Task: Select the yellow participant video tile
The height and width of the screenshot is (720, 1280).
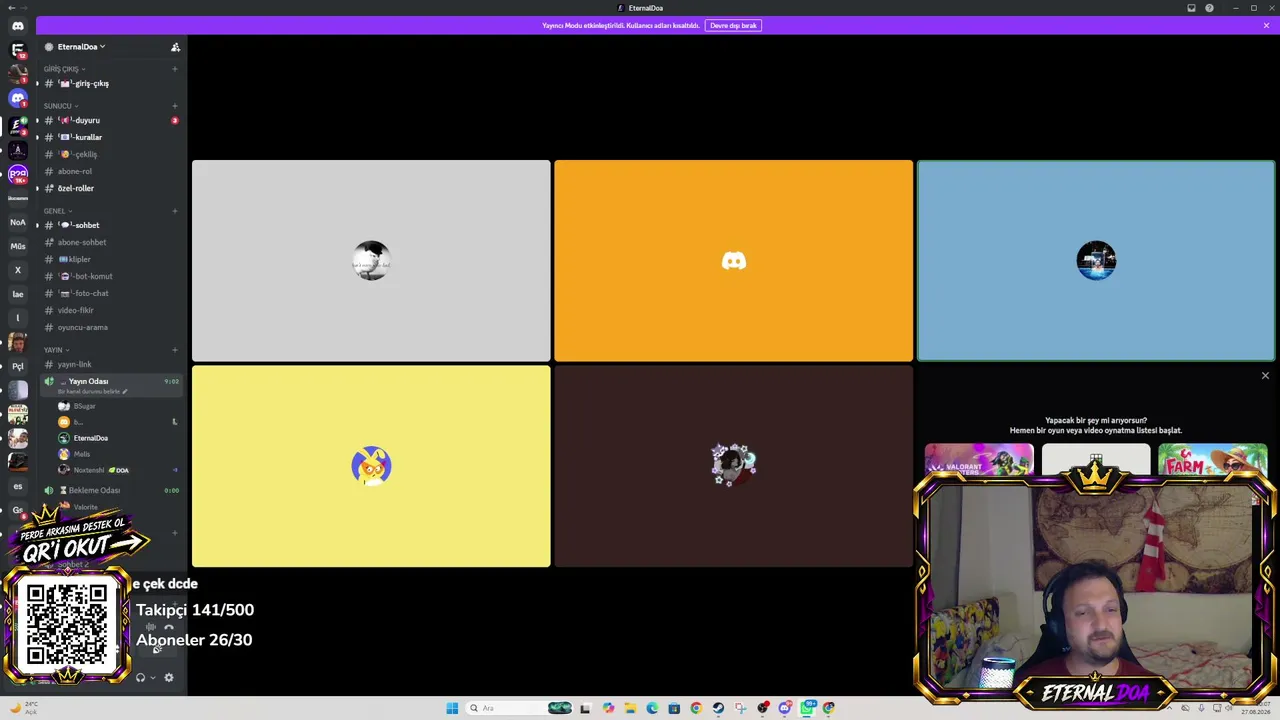Action: click(x=371, y=466)
